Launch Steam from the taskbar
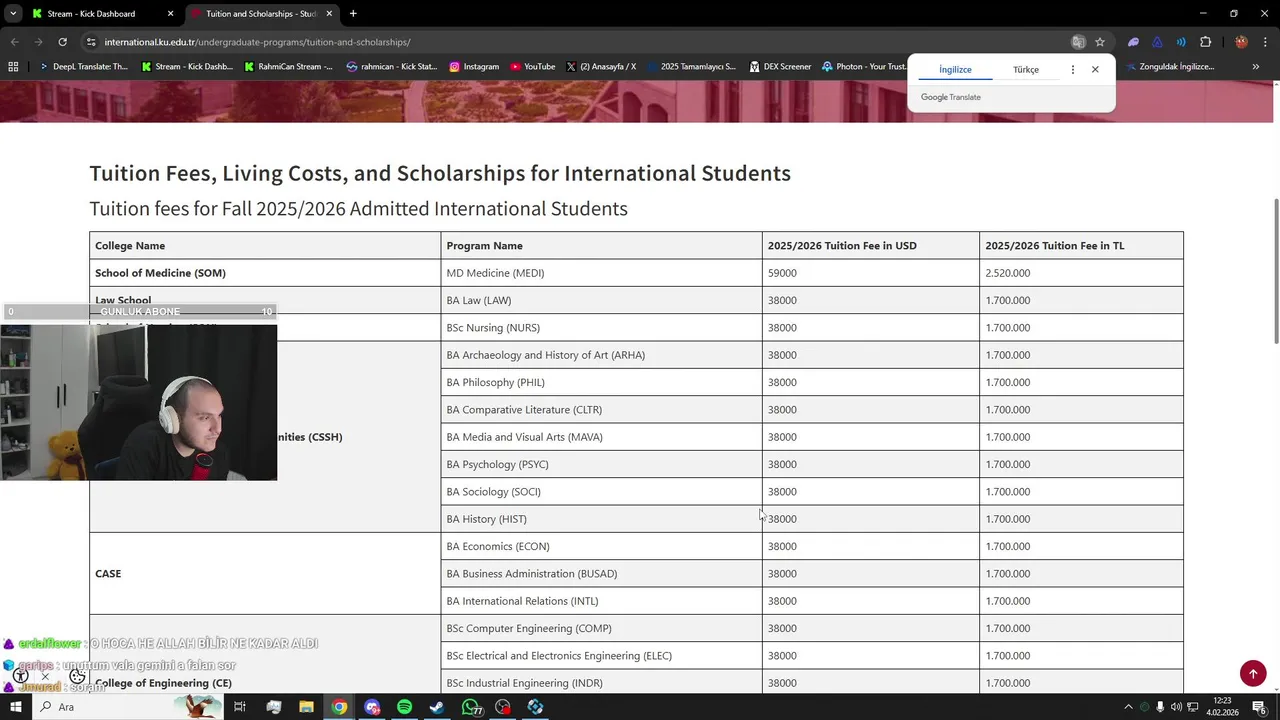This screenshot has height=720, width=1280. (437, 707)
